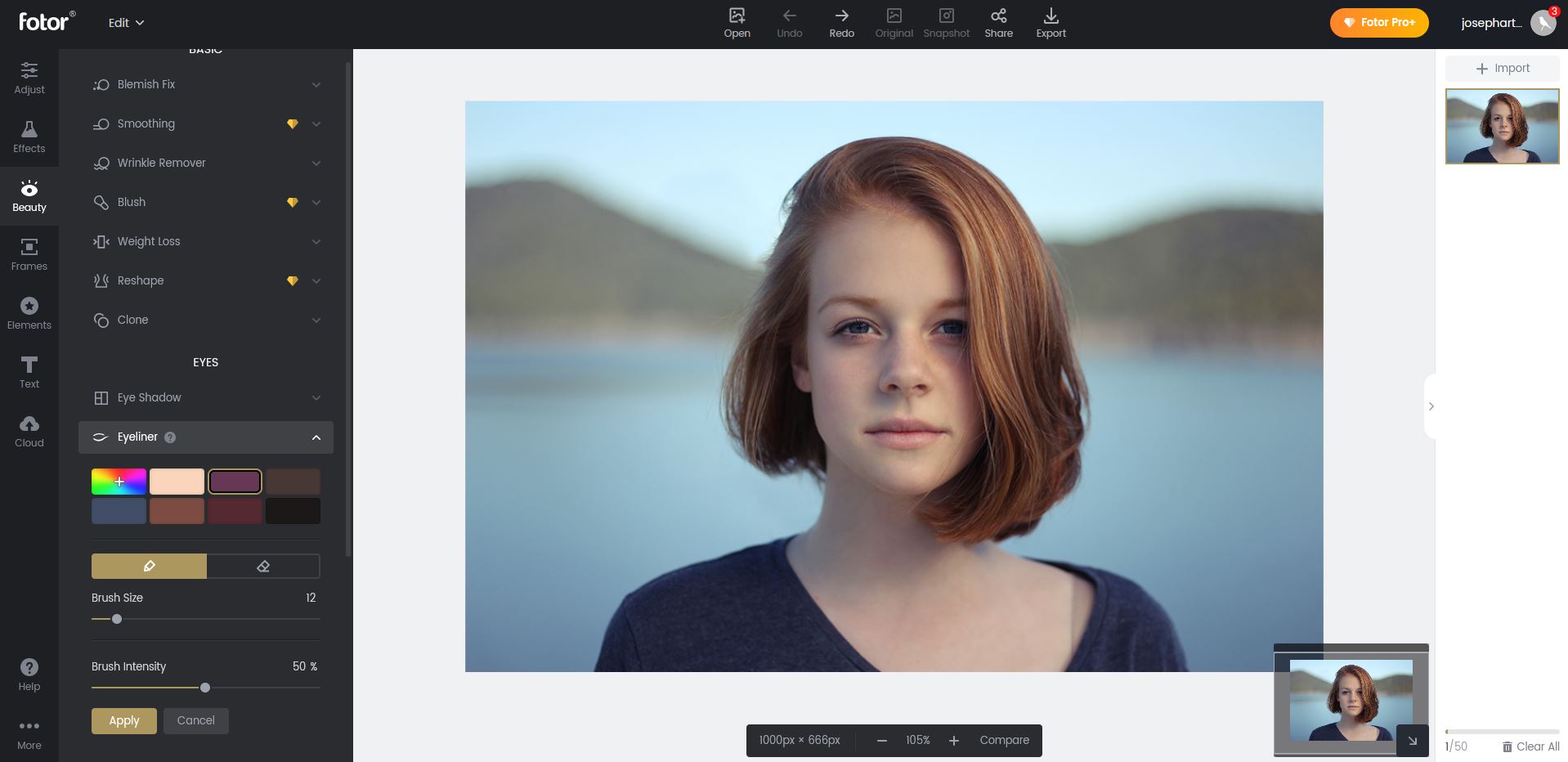Open the Frames tool in sidebar
1568x762 pixels.
tap(29, 254)
